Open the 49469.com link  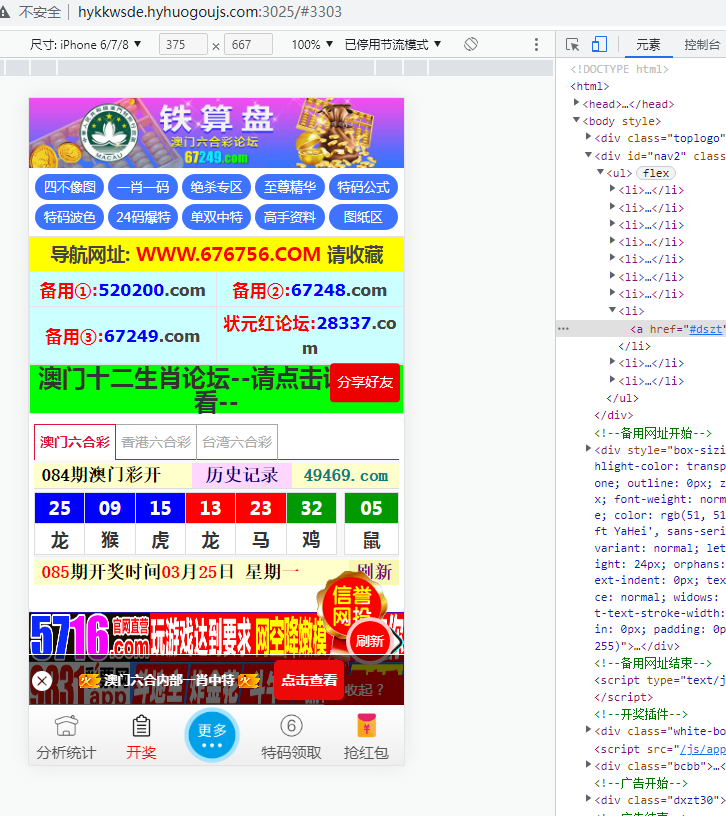pyautogui.click(x=346, y=475)
